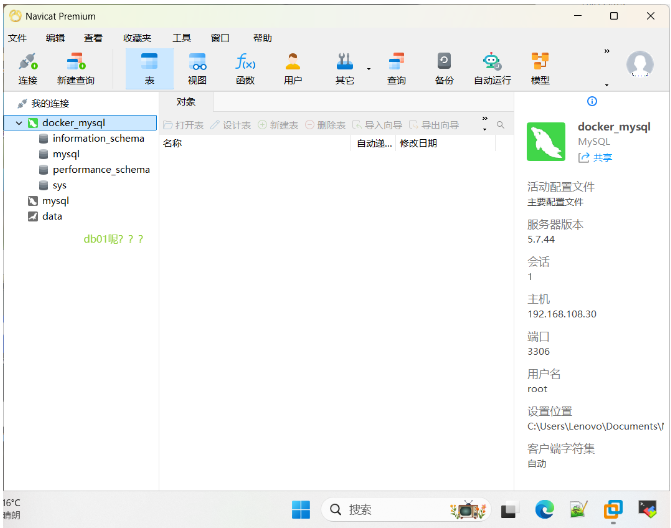
Task: Launch Import Wizard (导入向导)
Action: tap(377, 125)
